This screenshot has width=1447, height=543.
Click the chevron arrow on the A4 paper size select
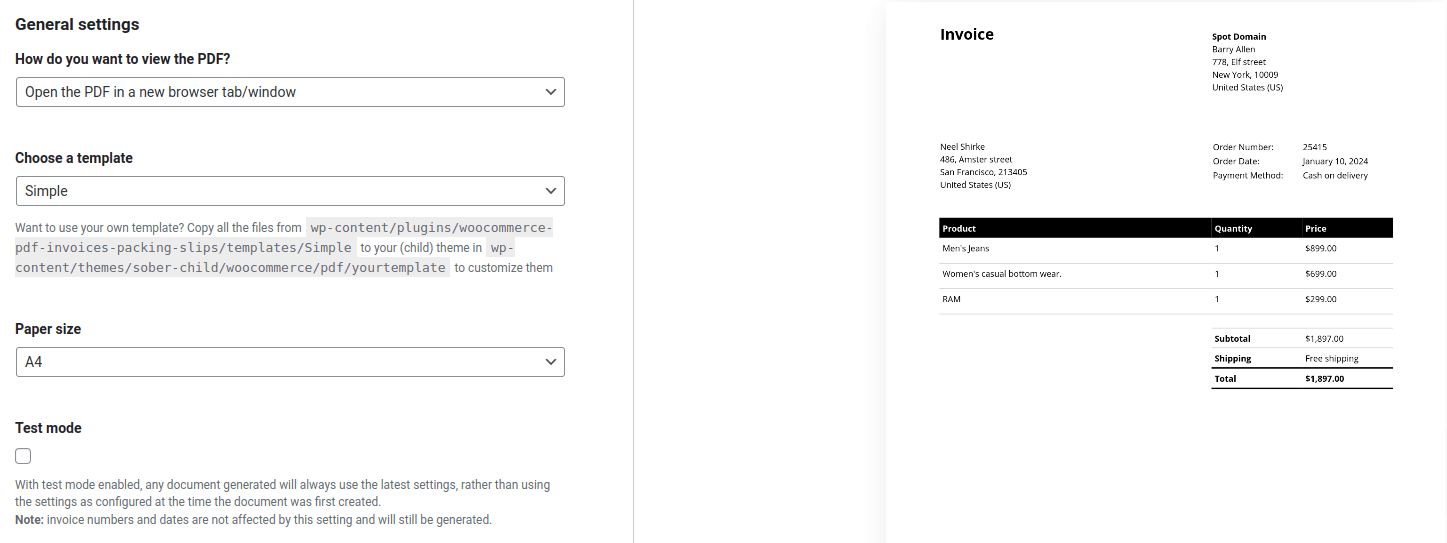point(550,362)
